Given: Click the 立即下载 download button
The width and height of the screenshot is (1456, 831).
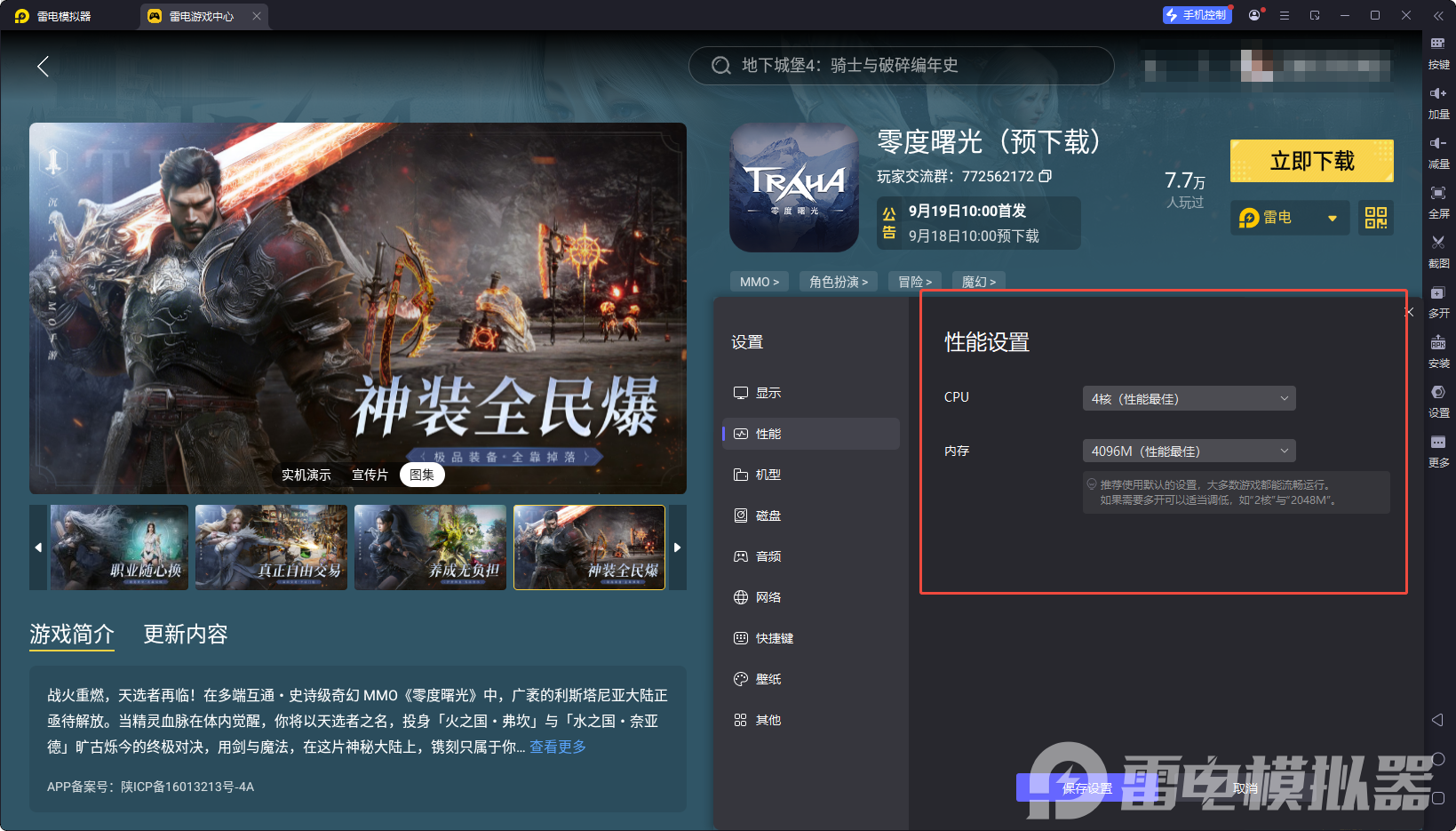Looking at the screenshot, I should 1311,161.
